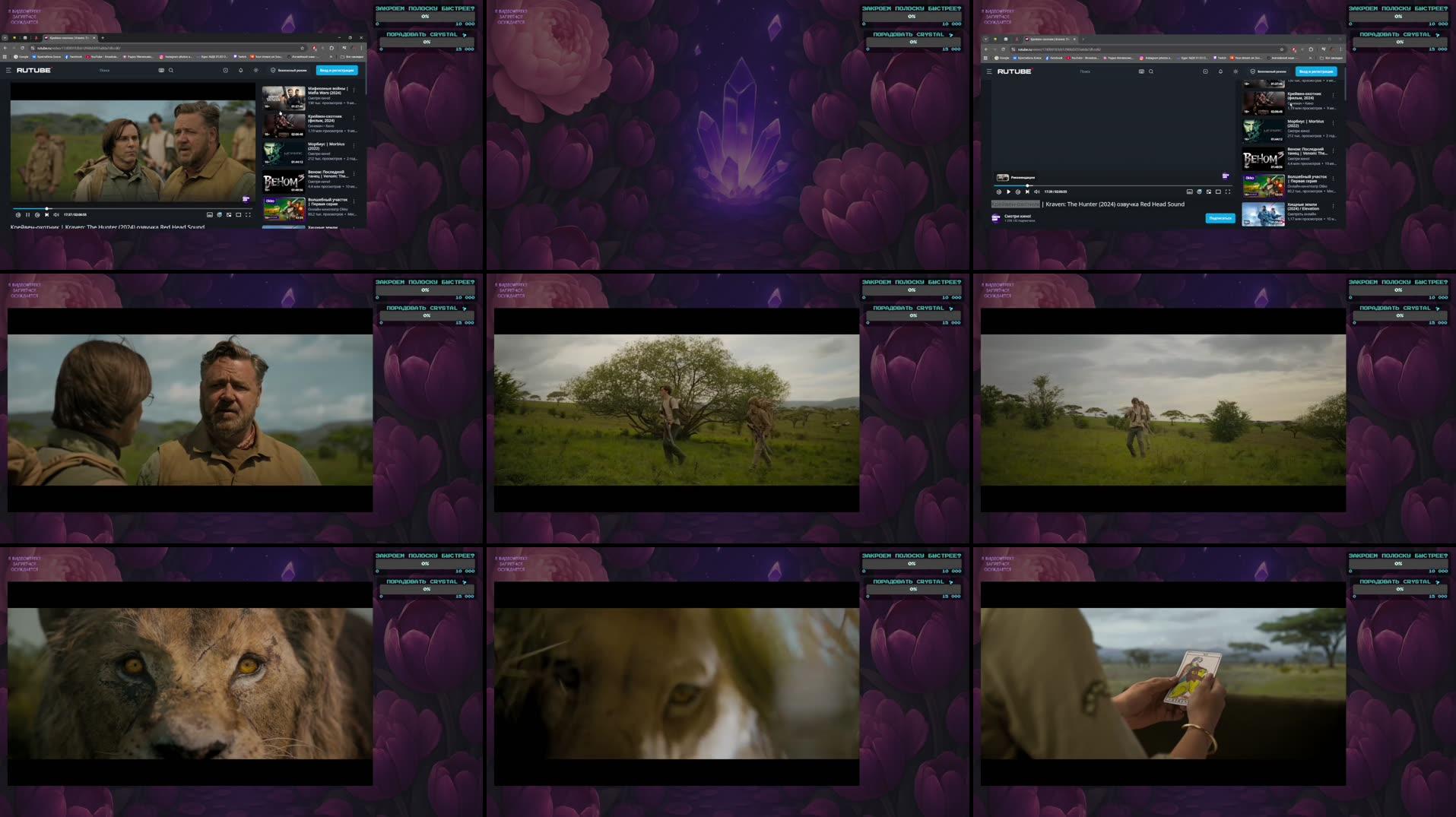Toggle theater mode in the playing video player
Image resolution: width=1456 pixels, height=817 pixels.
tap(238, 215)
